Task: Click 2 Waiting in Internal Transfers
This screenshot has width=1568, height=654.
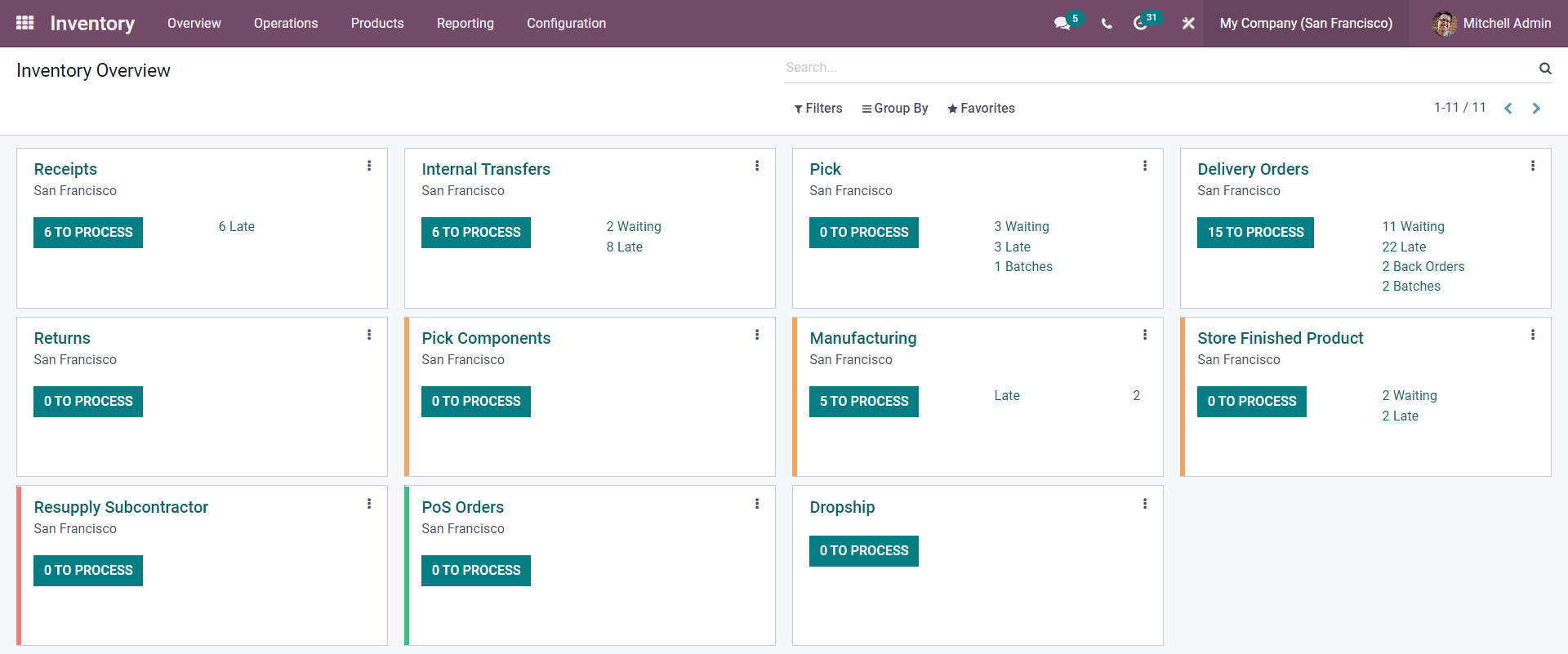Action: coord(634,227)
